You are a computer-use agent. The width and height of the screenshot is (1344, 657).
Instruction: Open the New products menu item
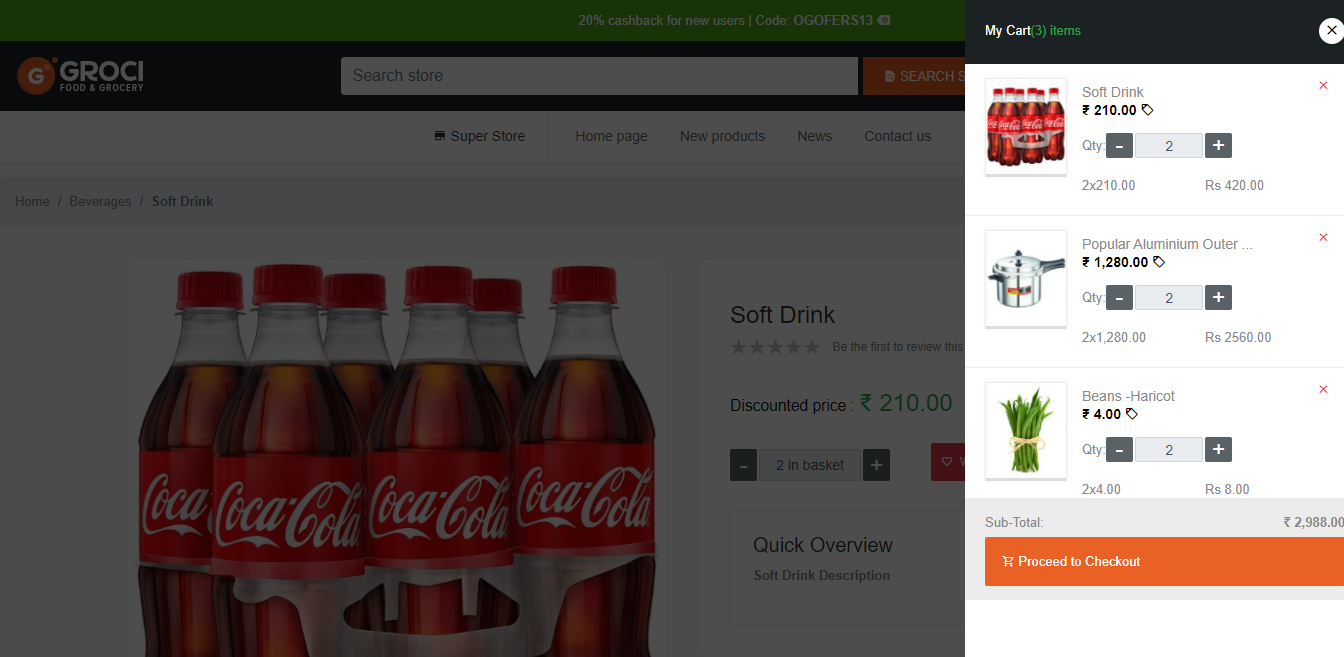722,136
